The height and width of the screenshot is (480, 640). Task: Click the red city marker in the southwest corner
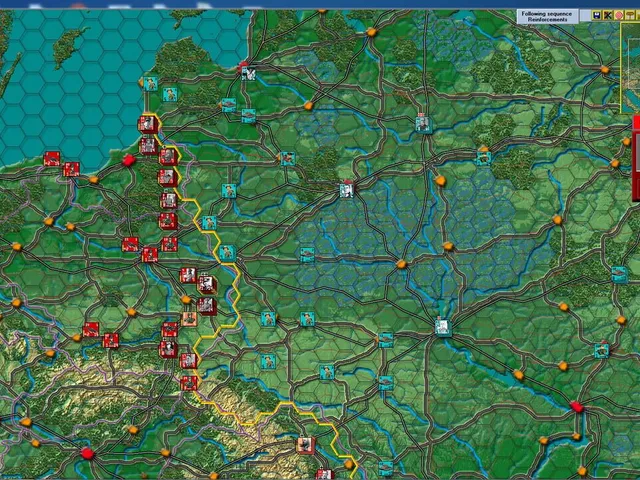pyautogui.click(x=87, y=453)
